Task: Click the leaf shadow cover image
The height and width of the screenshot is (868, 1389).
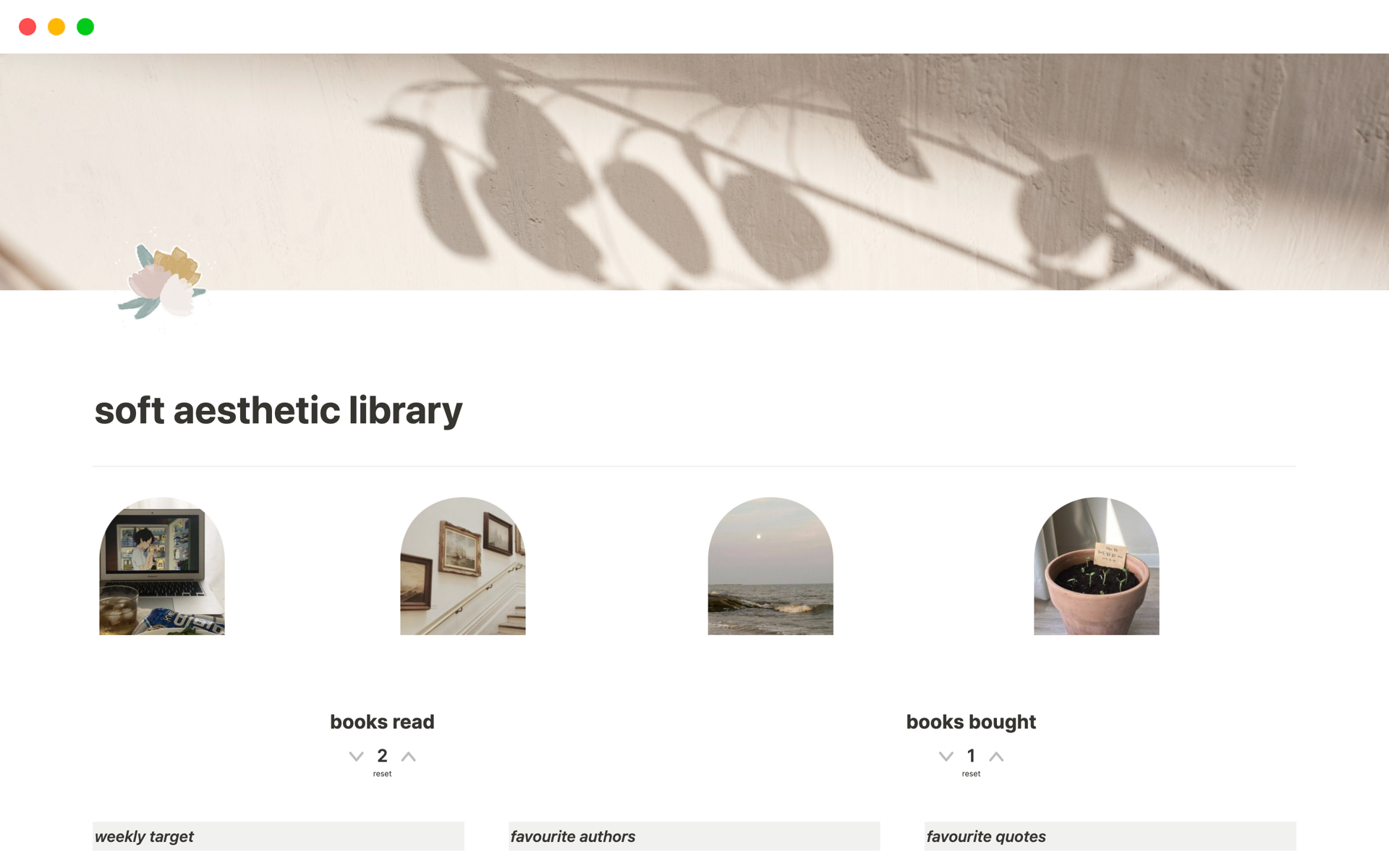Action: coord(694,171)
